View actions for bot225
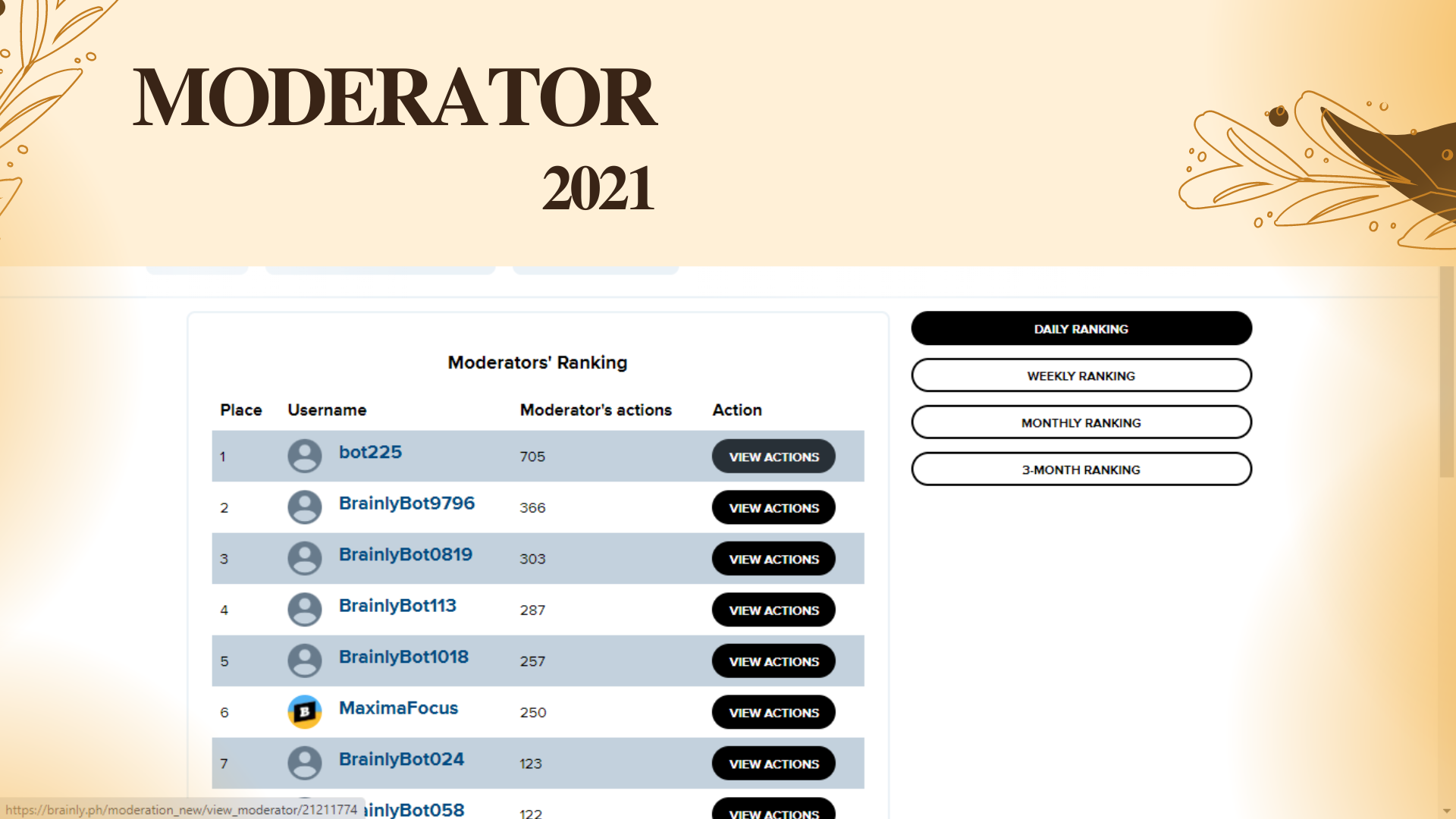 (773, 457)
